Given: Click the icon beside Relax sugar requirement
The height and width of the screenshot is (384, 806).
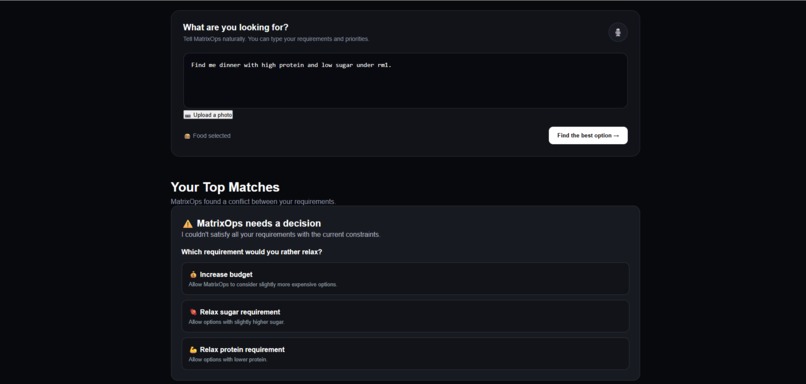Looking at the screenshot, I should point(193,312).
